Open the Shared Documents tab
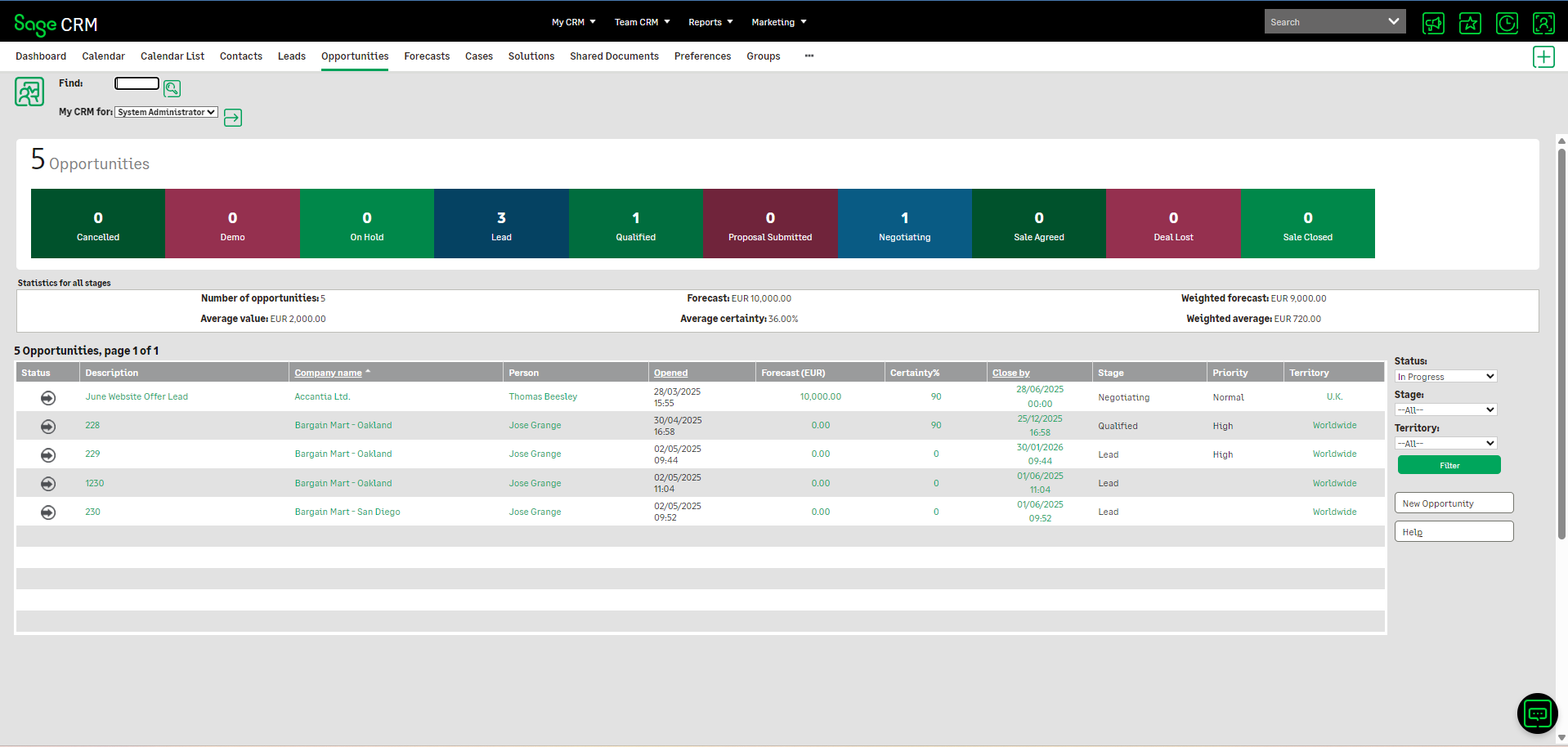The image size is (1568, 747). (x=614, y=56)
